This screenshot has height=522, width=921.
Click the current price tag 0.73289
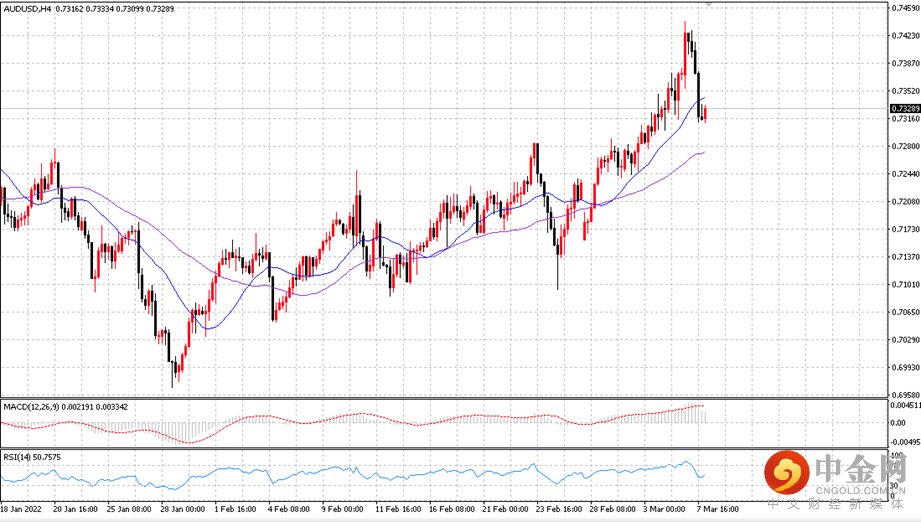903,108
